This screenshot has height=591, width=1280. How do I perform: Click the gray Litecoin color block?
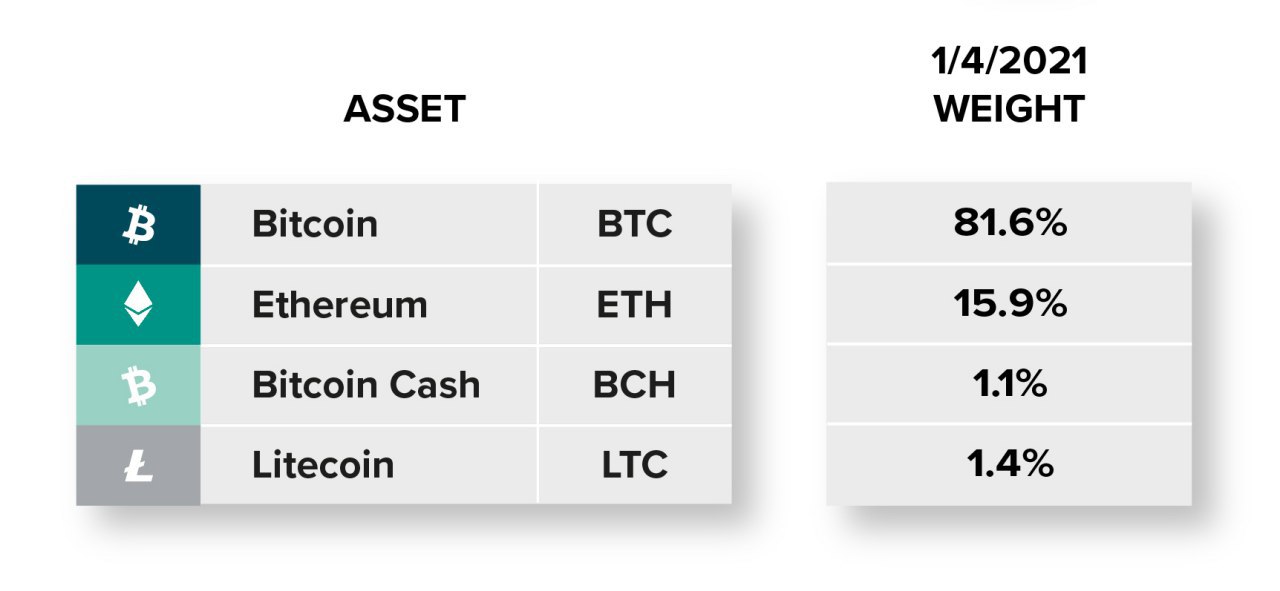(x=139, y=465)
